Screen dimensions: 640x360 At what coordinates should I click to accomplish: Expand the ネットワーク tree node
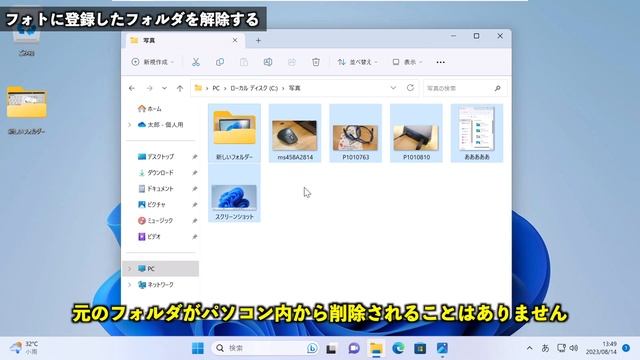(130, 284)
